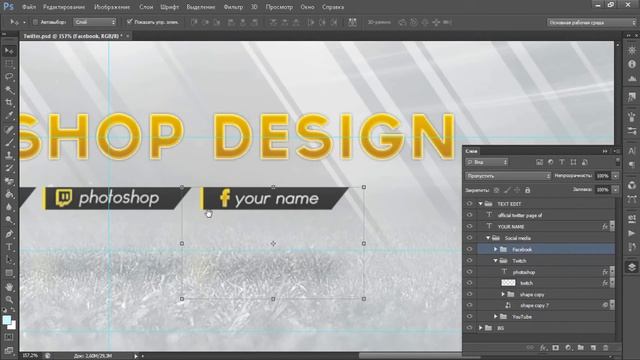The width and height of the screenshot is (640, 360).
Task: Open the Layers panel icon in right dock
Action: [632, 267]
